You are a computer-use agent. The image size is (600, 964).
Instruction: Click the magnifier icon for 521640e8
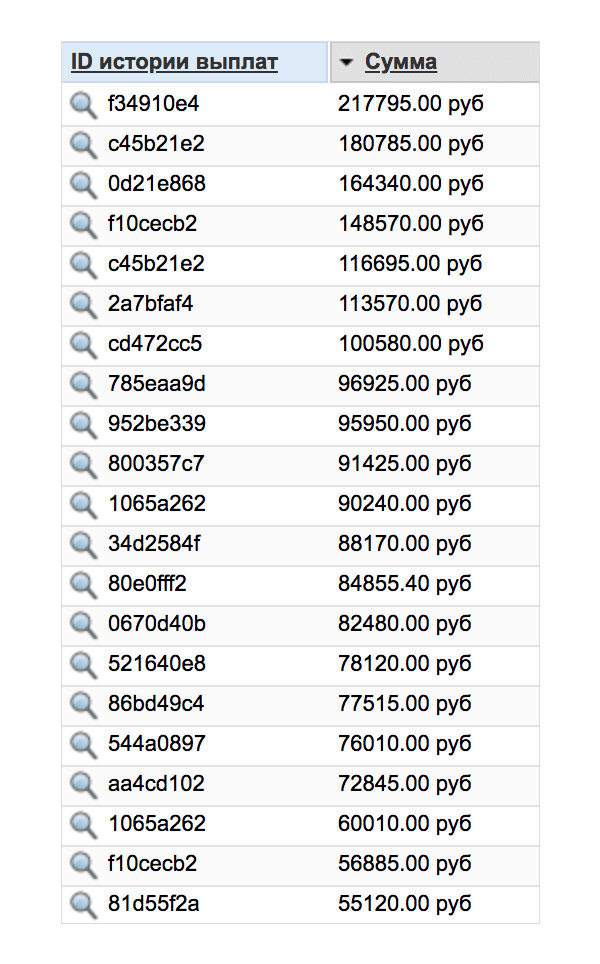pyautogui.click(x=82, y=664)
